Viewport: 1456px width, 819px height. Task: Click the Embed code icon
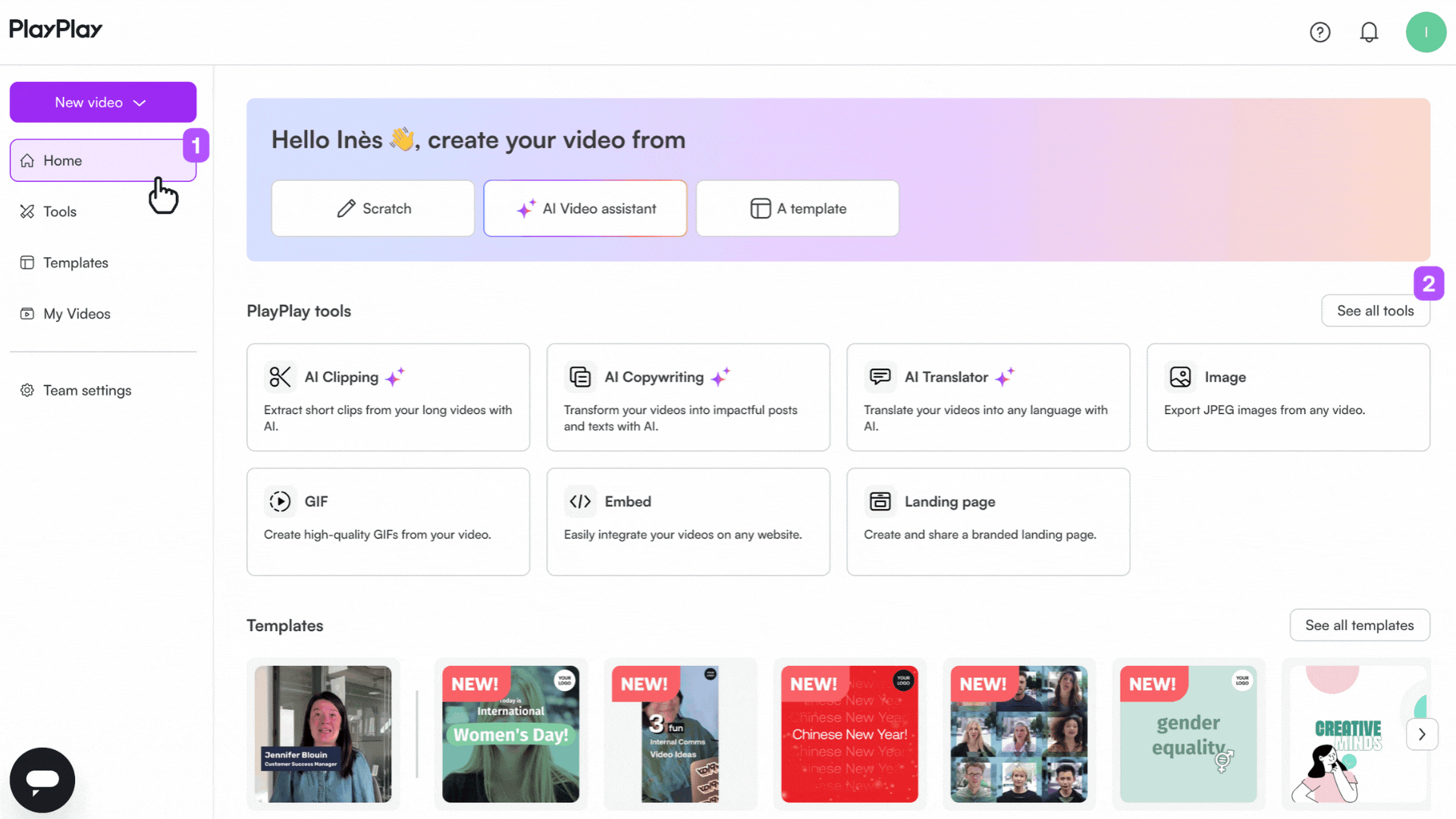(580, 501)
